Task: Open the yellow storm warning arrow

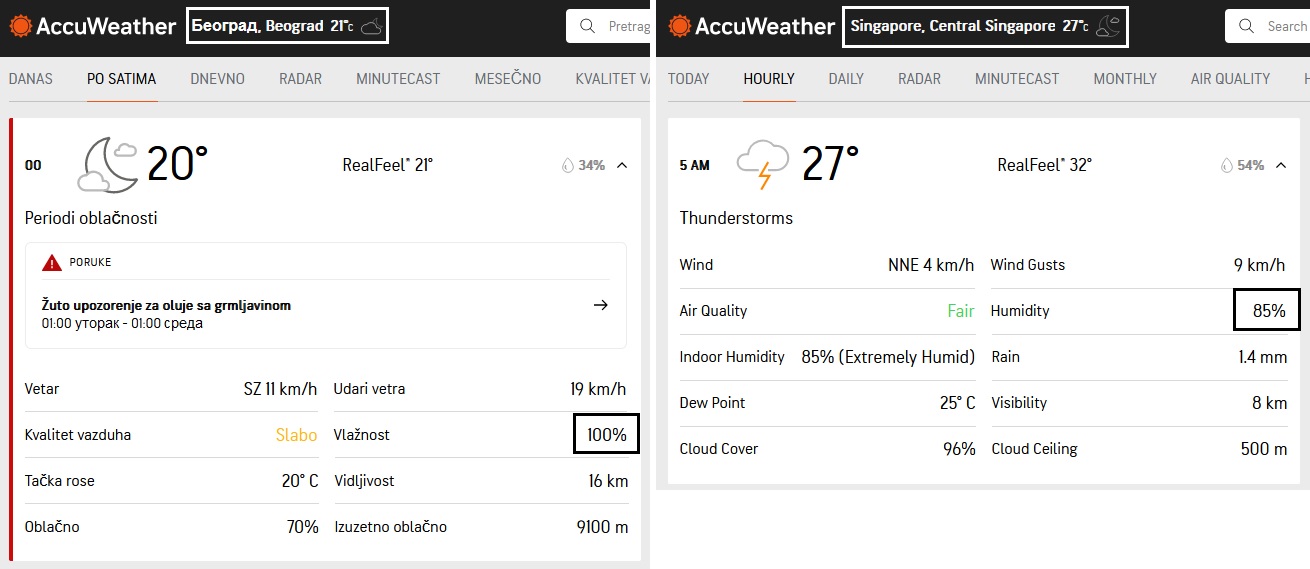Action: (601, 305)
